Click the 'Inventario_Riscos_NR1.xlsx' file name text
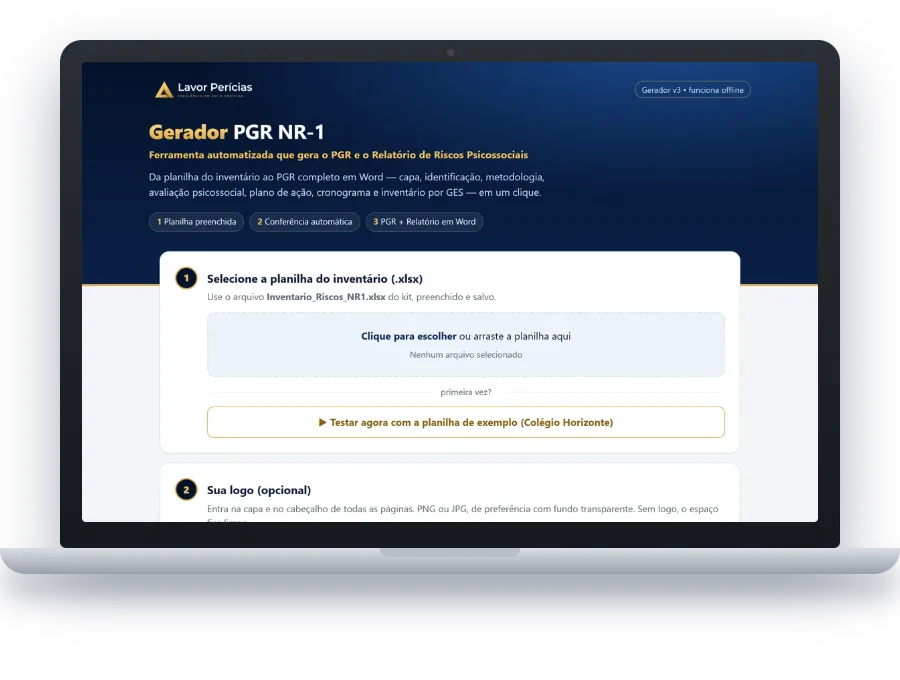900x680 pixels. coord(326,297)
